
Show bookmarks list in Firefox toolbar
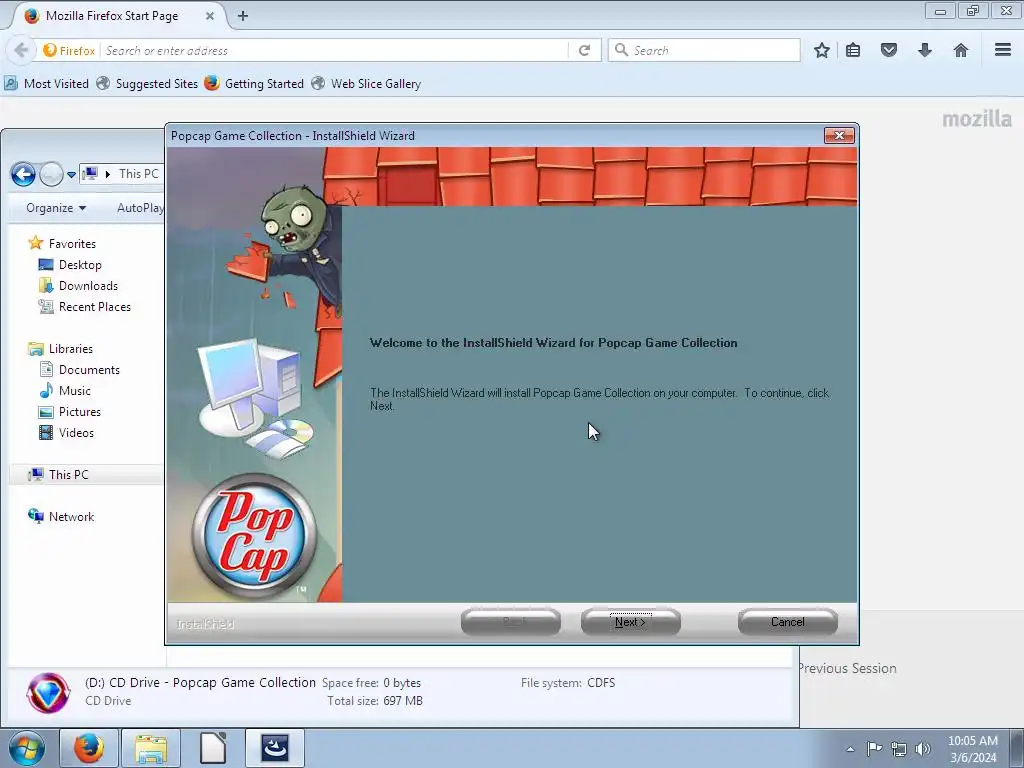tap(853, 50)
